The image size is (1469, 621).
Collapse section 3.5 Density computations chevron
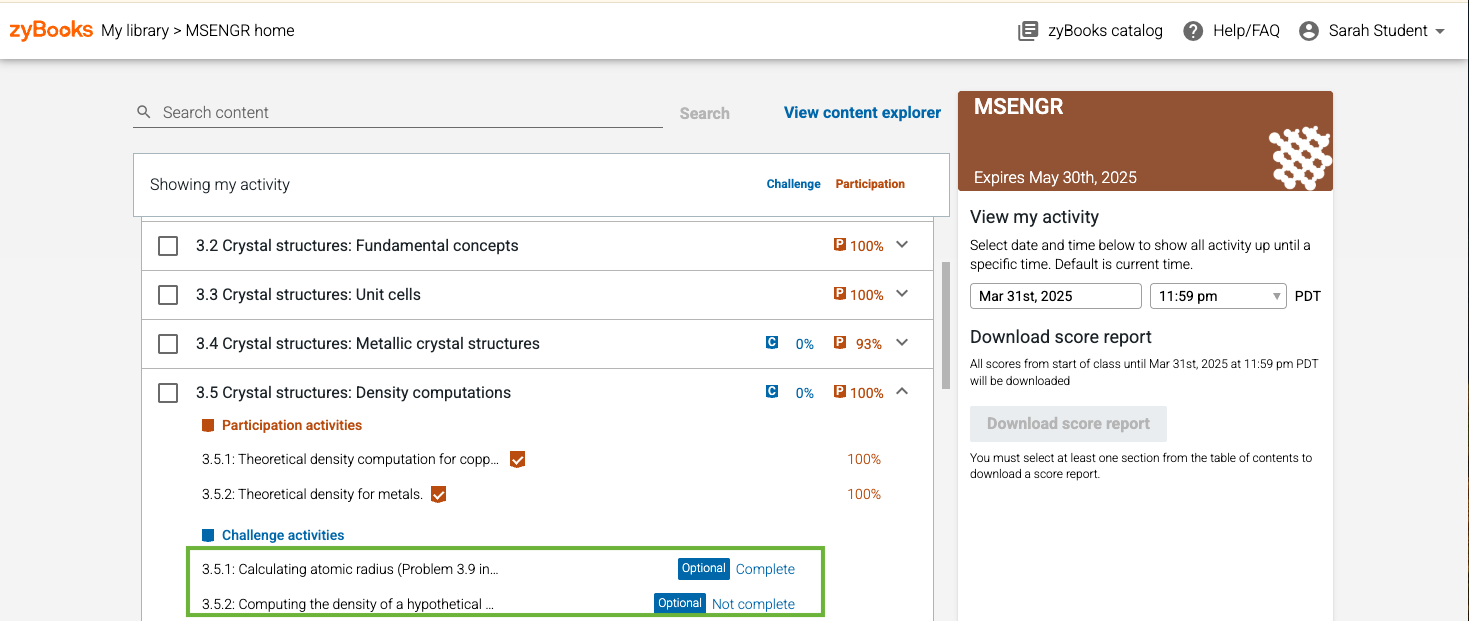pos(902,391)
